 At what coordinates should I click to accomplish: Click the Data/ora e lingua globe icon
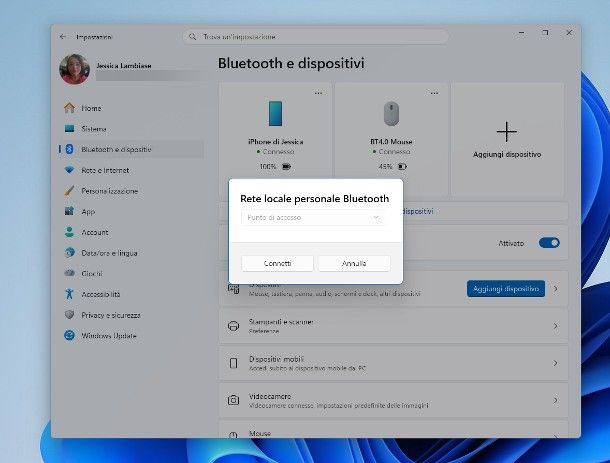click(x=70, y=253)
